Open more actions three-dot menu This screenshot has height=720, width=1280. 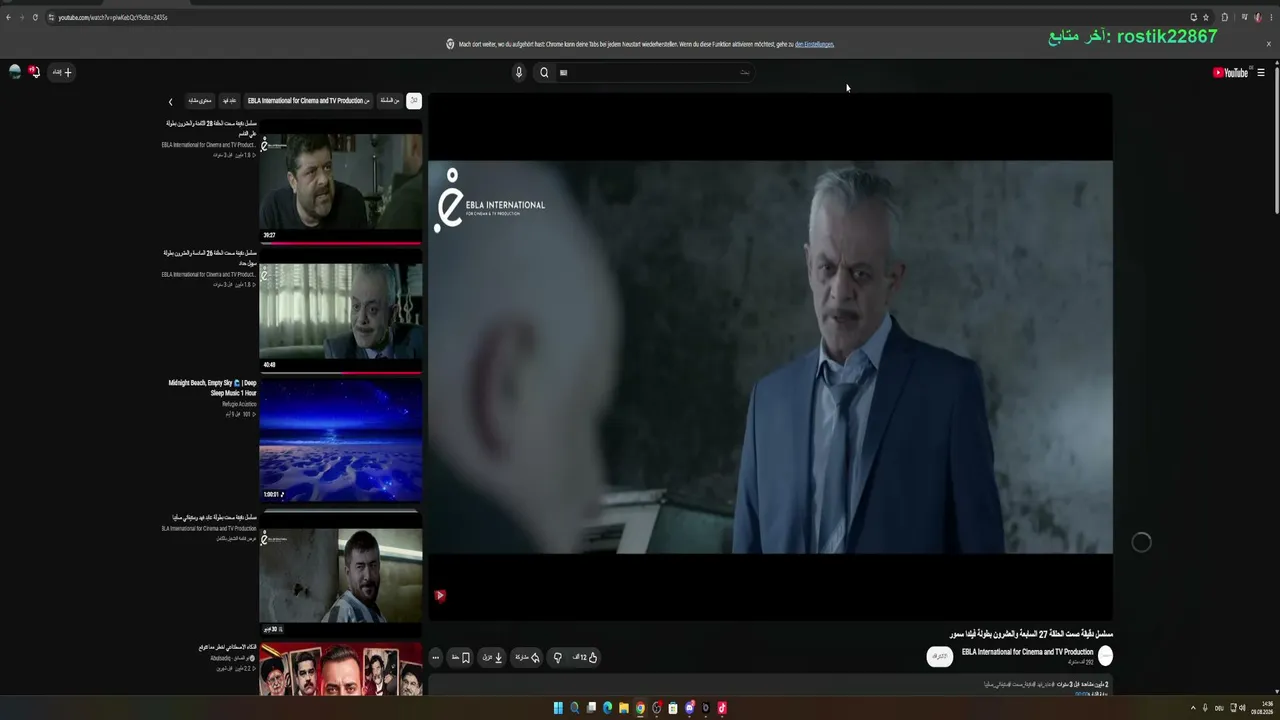tap(435, 657)
